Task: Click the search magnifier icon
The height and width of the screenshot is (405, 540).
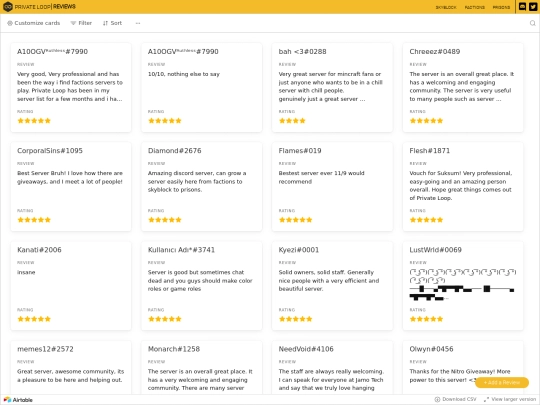Action: tap(532, 23)
